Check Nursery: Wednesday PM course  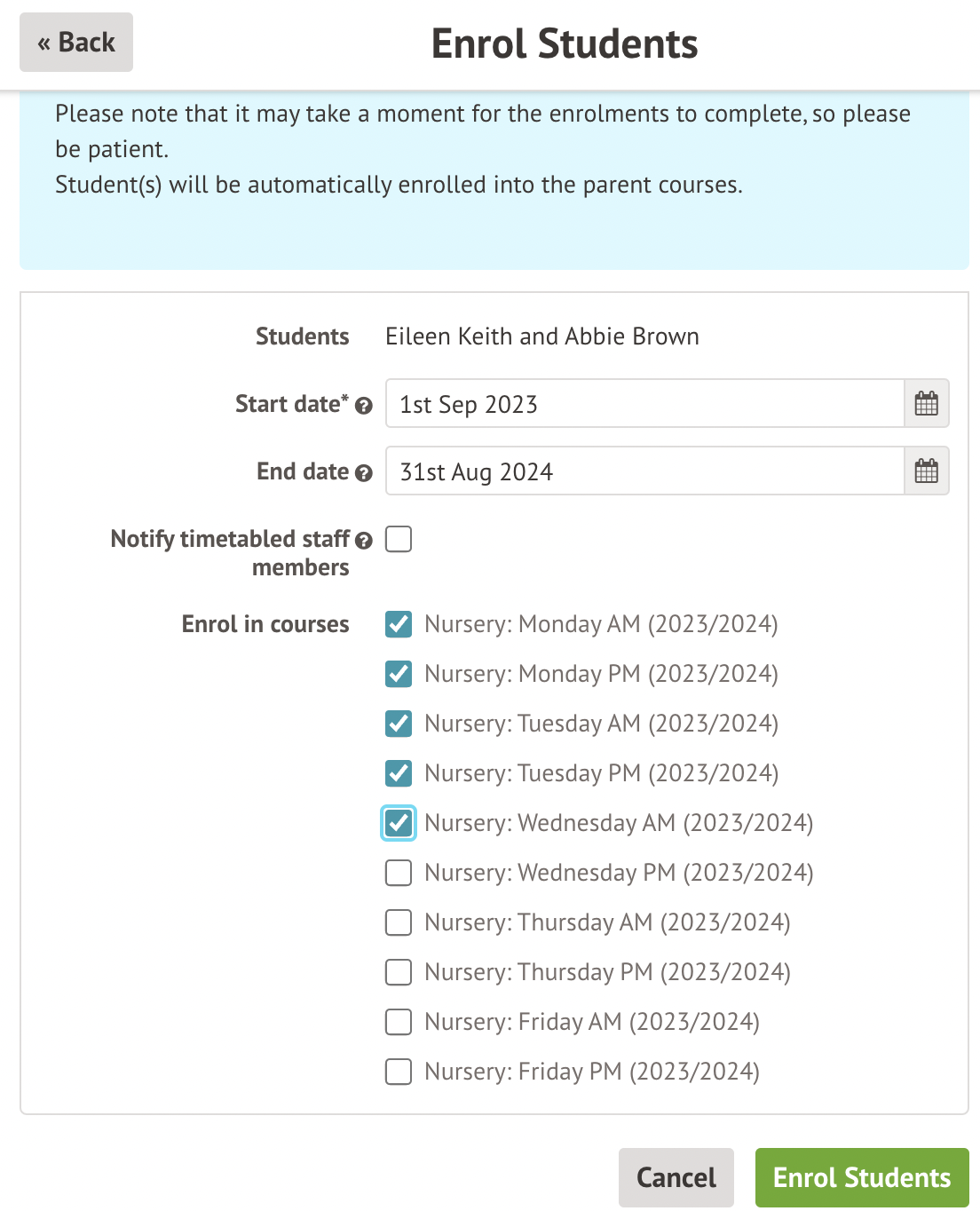(x=398, y=873)
